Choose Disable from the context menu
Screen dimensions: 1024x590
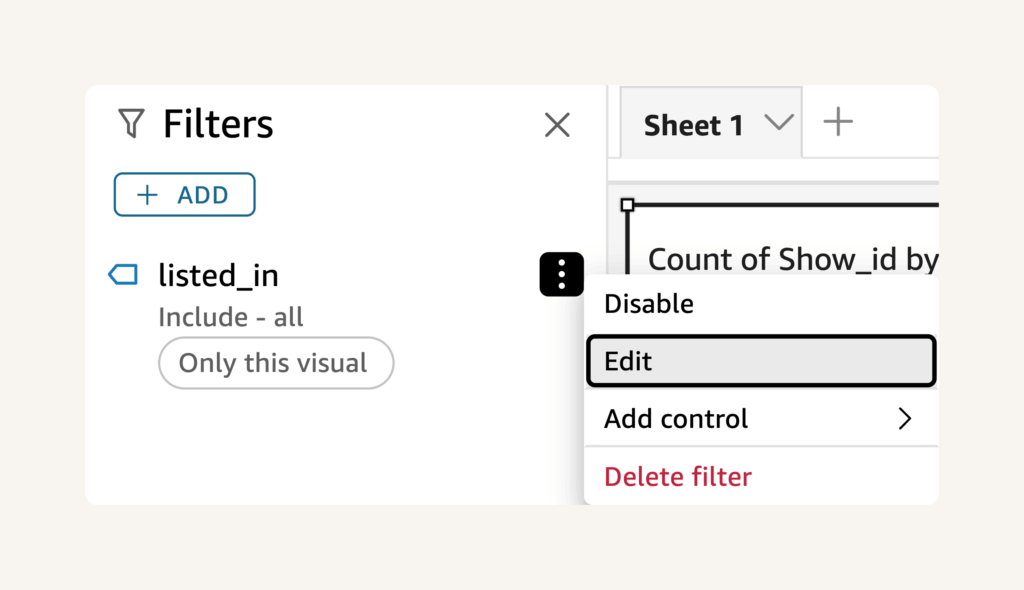point(761,304)
